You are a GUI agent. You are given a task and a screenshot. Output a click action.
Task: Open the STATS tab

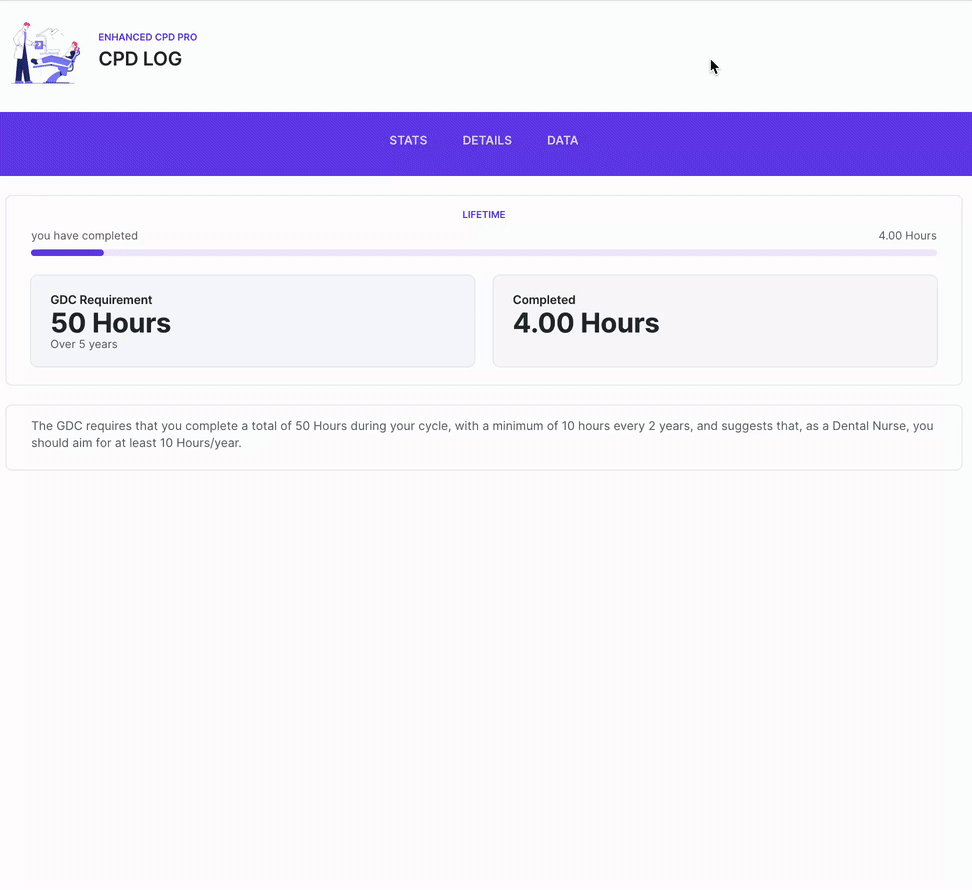pyautogui.click(x=408, y=140)
